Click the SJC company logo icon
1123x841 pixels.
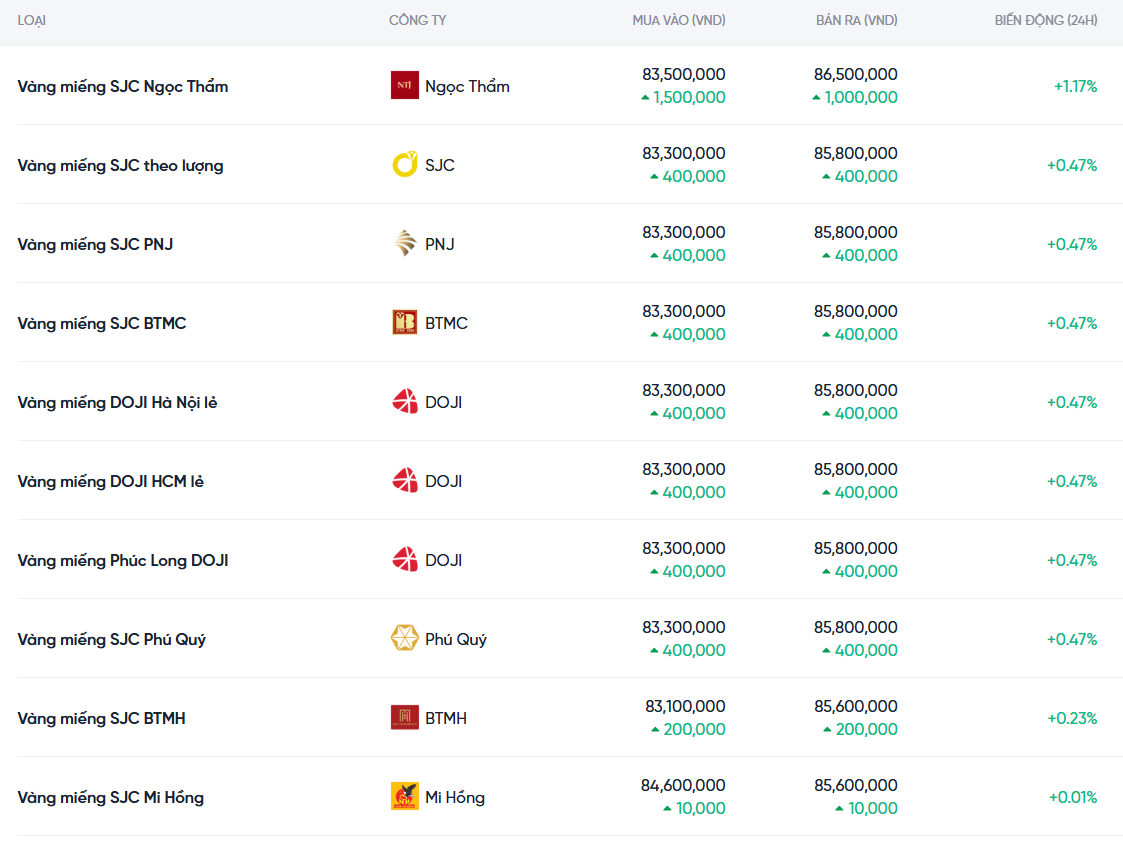405,165
